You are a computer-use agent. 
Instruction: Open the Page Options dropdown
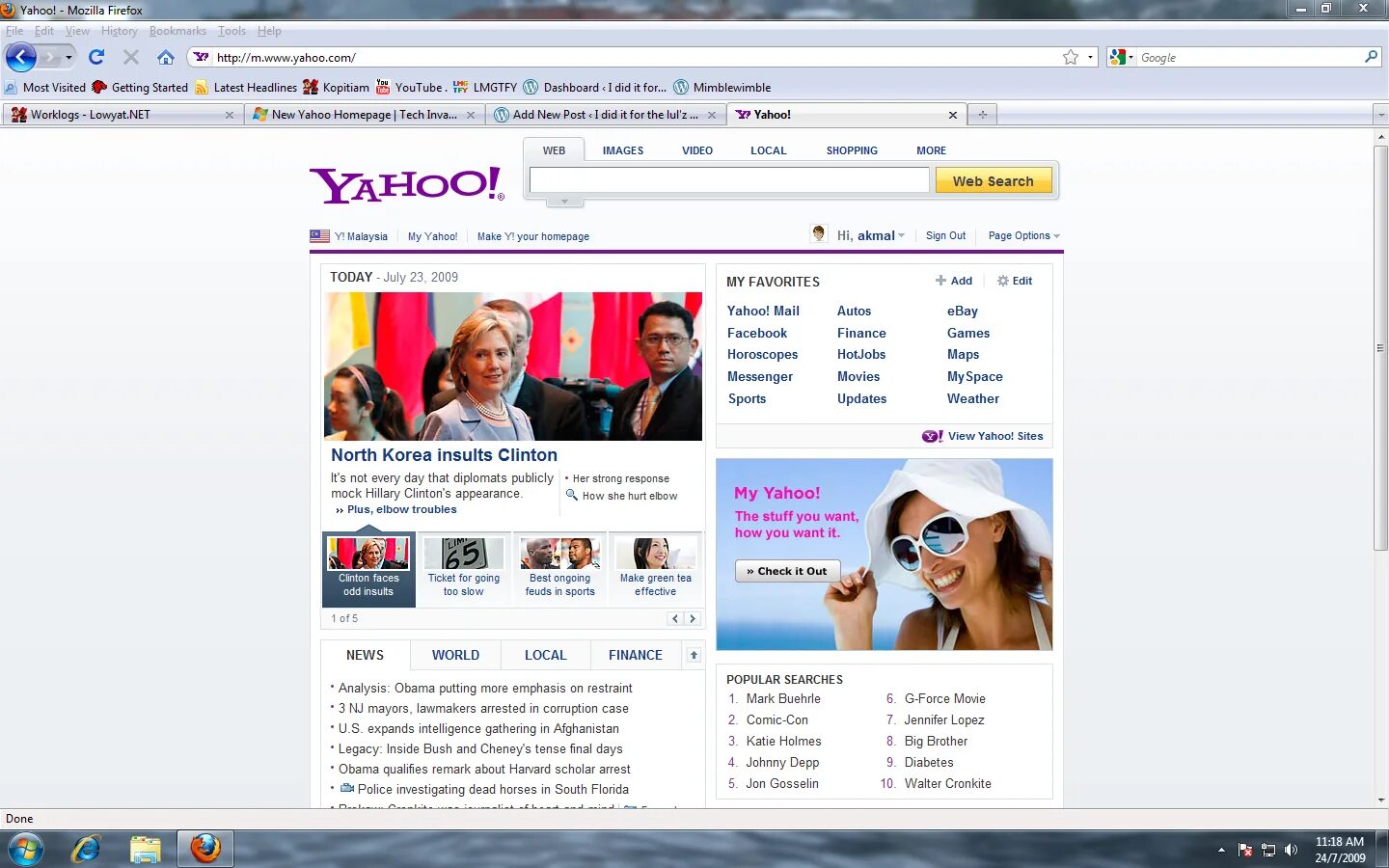point(1023,235)
